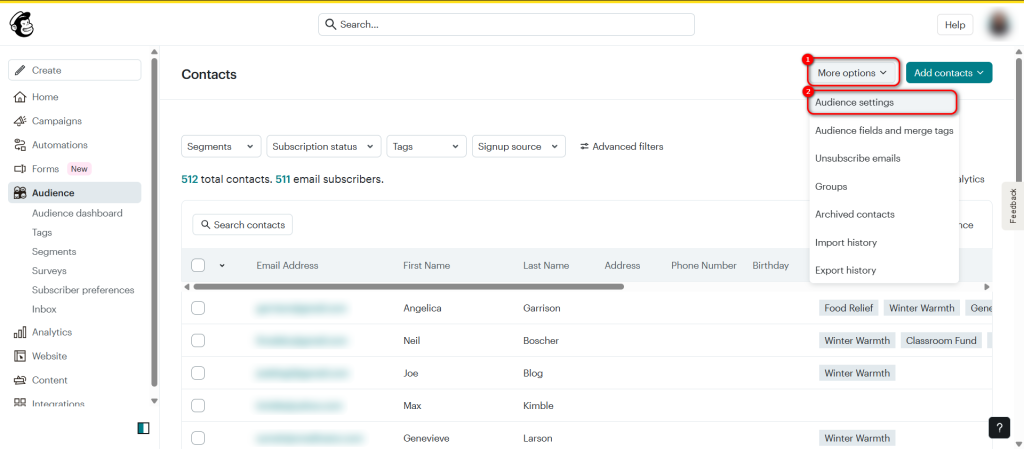Viewport: 1024px width, 449px height.
Task: Click the top Search input field
Action: pyautogui.click(x=511, y=24)
